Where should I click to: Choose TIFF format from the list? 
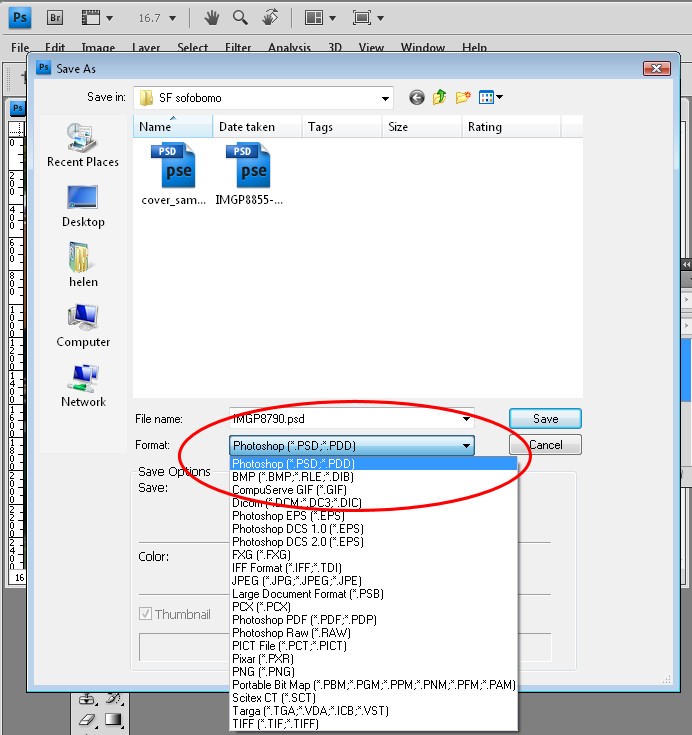coord(374,724)
